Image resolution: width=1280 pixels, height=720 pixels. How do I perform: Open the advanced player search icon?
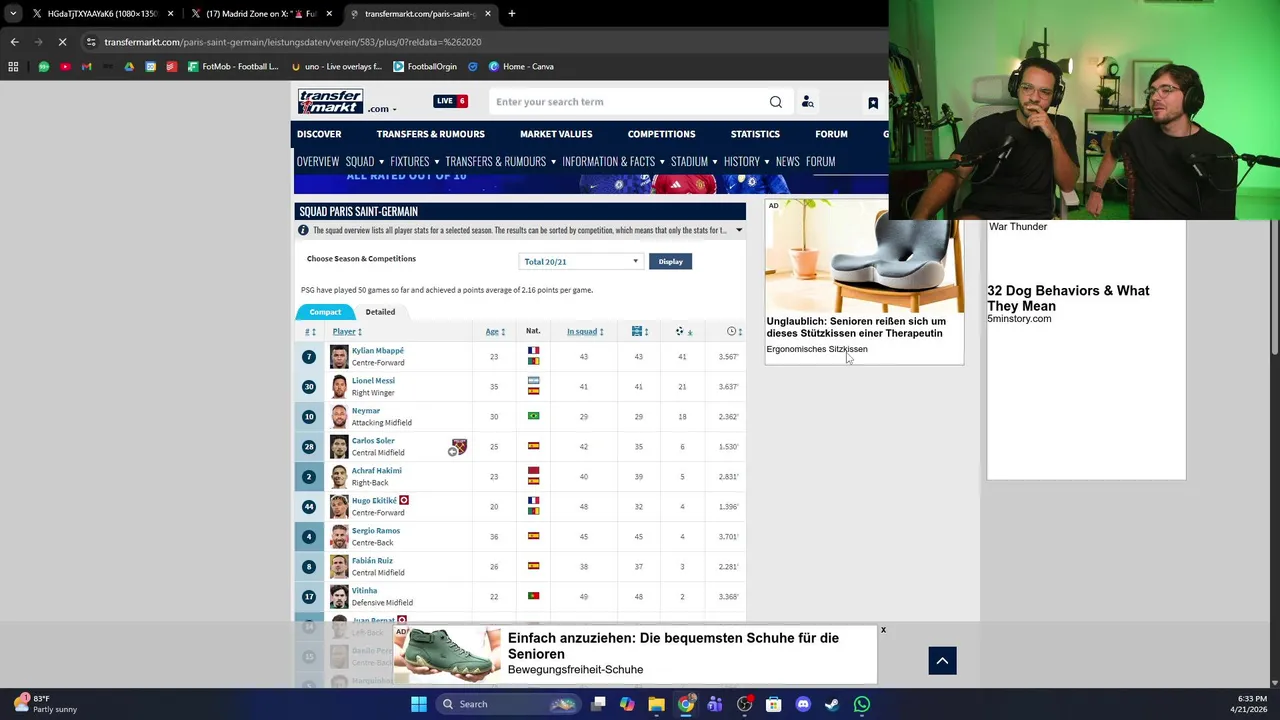coord(807,102)
